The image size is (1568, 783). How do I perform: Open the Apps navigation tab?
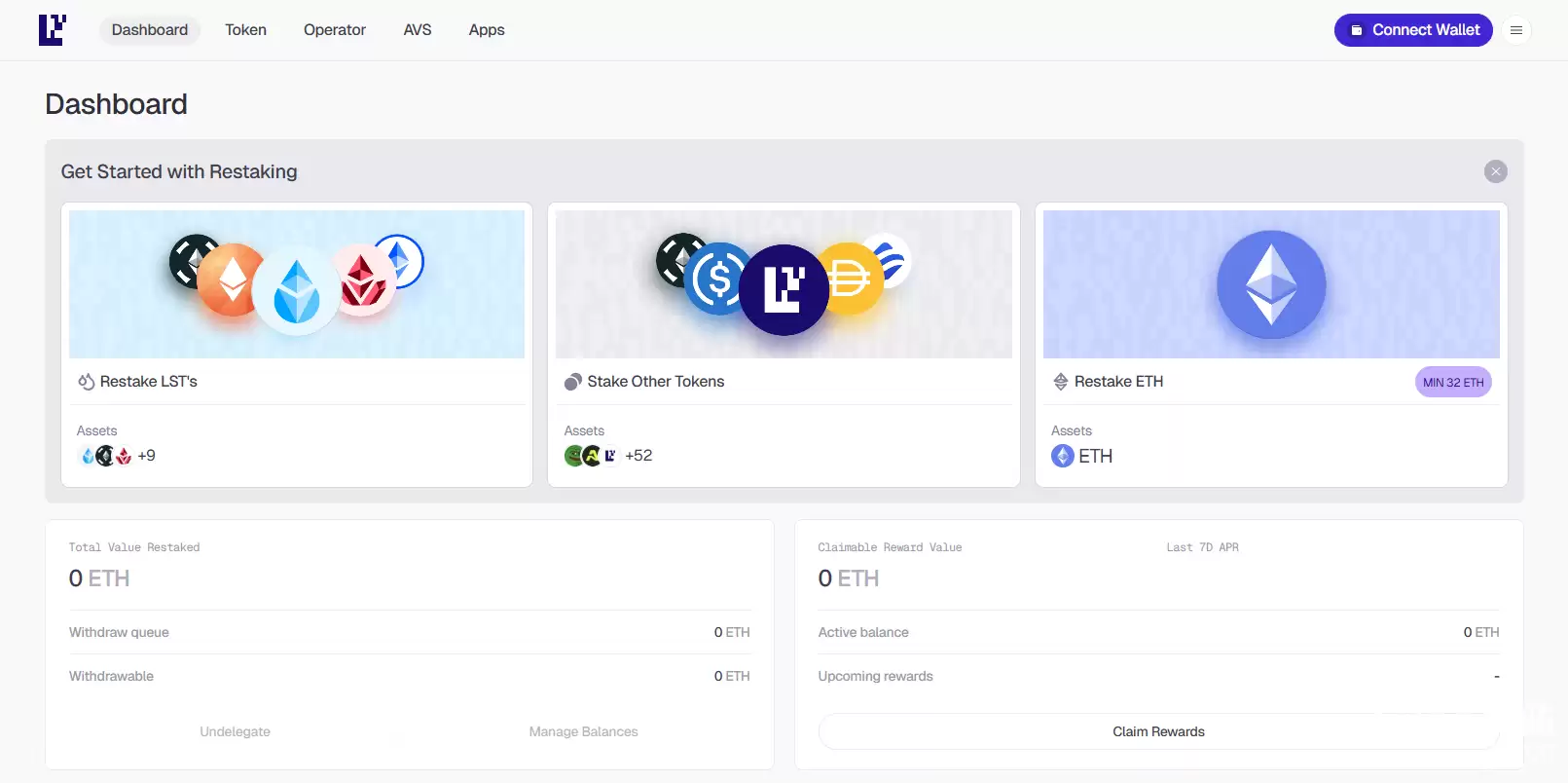tap(486, 30)
